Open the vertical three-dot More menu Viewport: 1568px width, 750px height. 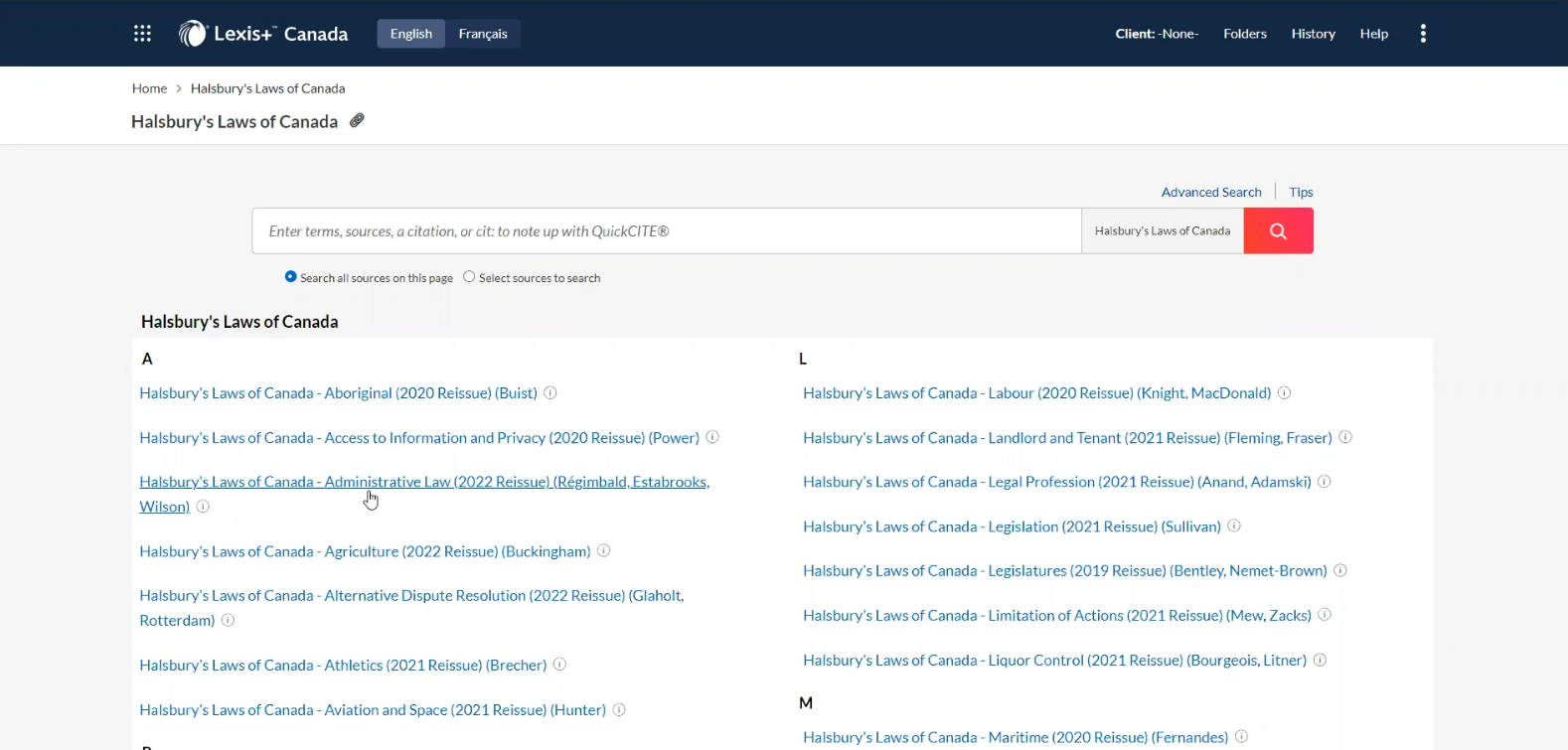pyautogui.click(x=1423, y=34)
